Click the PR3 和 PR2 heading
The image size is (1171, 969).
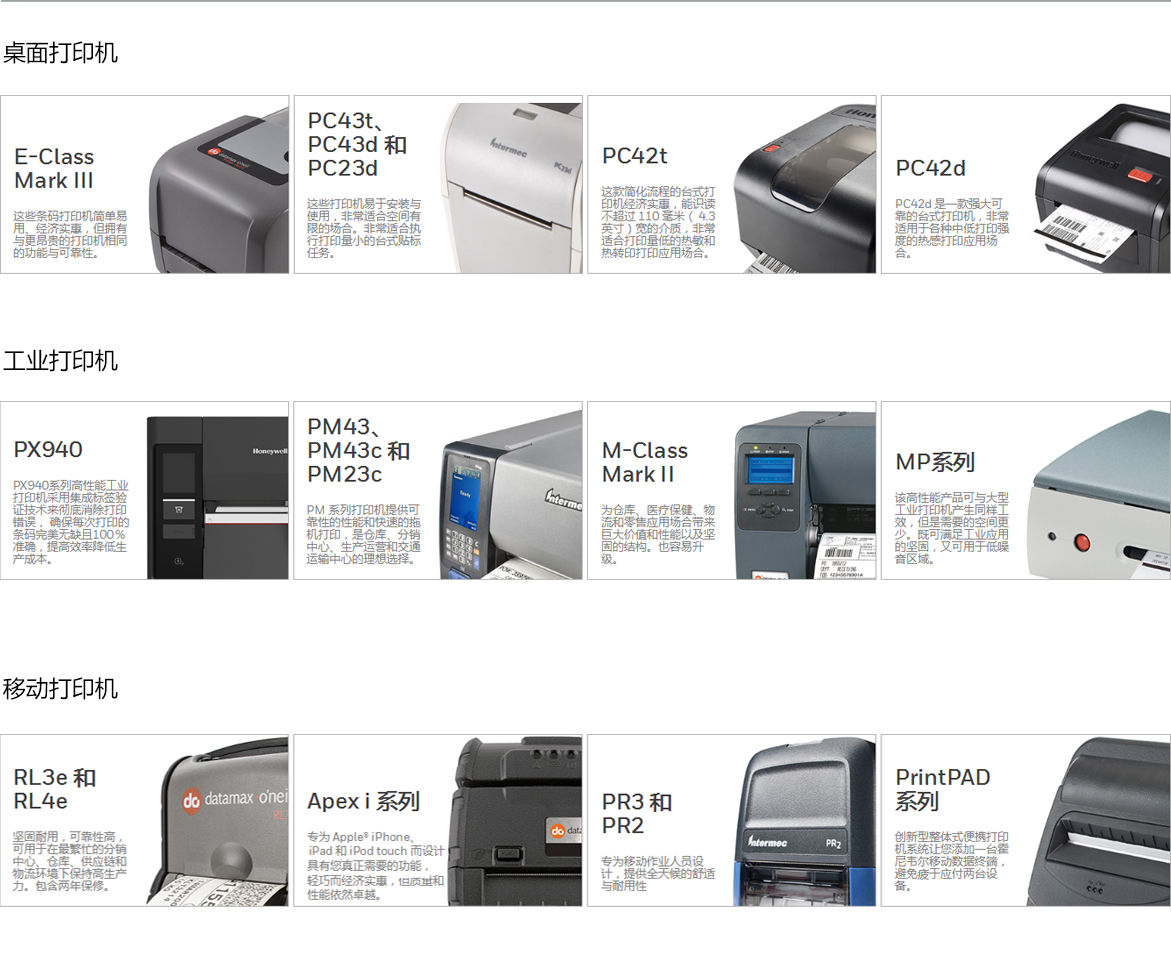[x=637, y=814]
